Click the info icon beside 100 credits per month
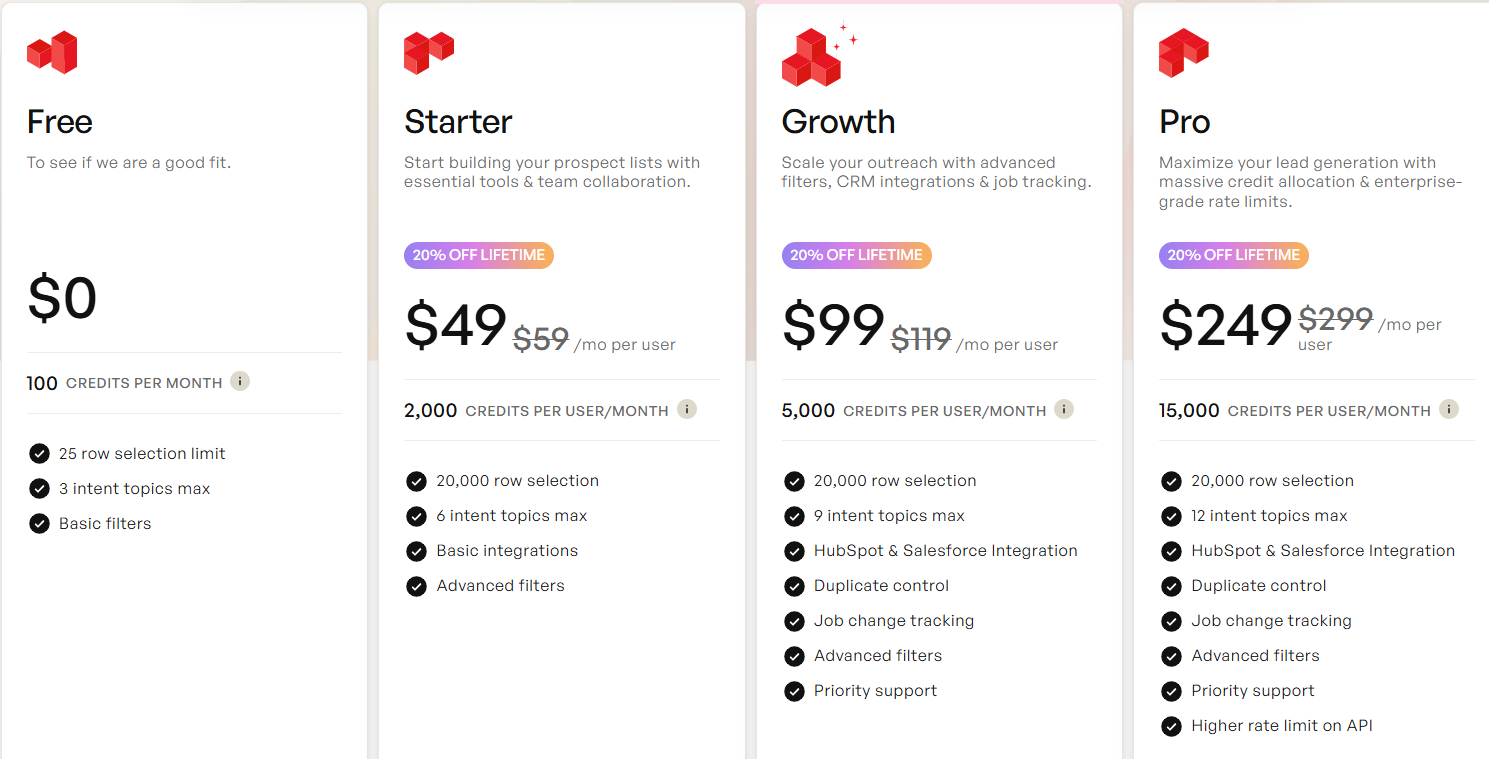The image size is (1489, 759). [x=239, y=381]
